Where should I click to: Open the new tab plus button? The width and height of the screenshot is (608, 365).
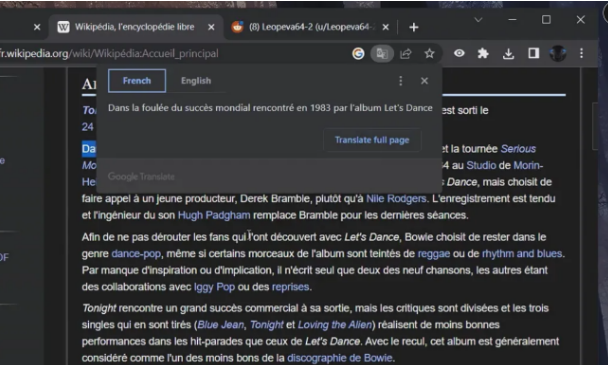[414, 27]
